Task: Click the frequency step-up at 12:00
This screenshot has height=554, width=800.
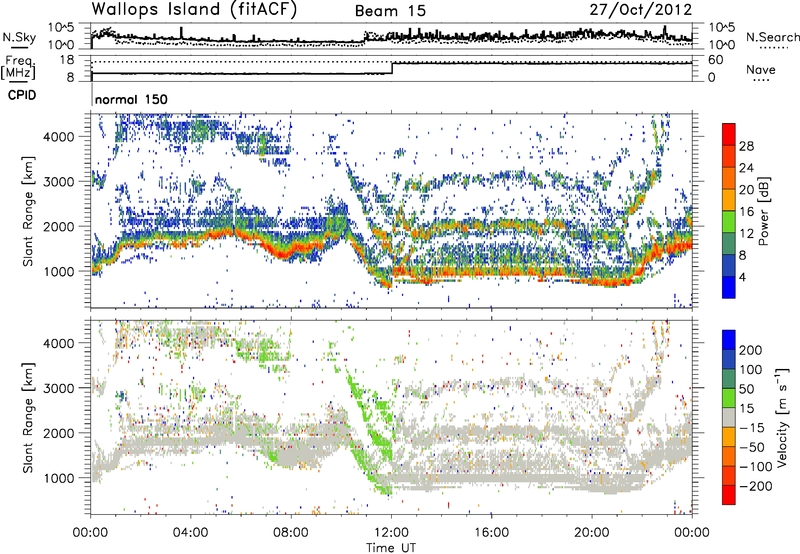Action: pos(392,68)
